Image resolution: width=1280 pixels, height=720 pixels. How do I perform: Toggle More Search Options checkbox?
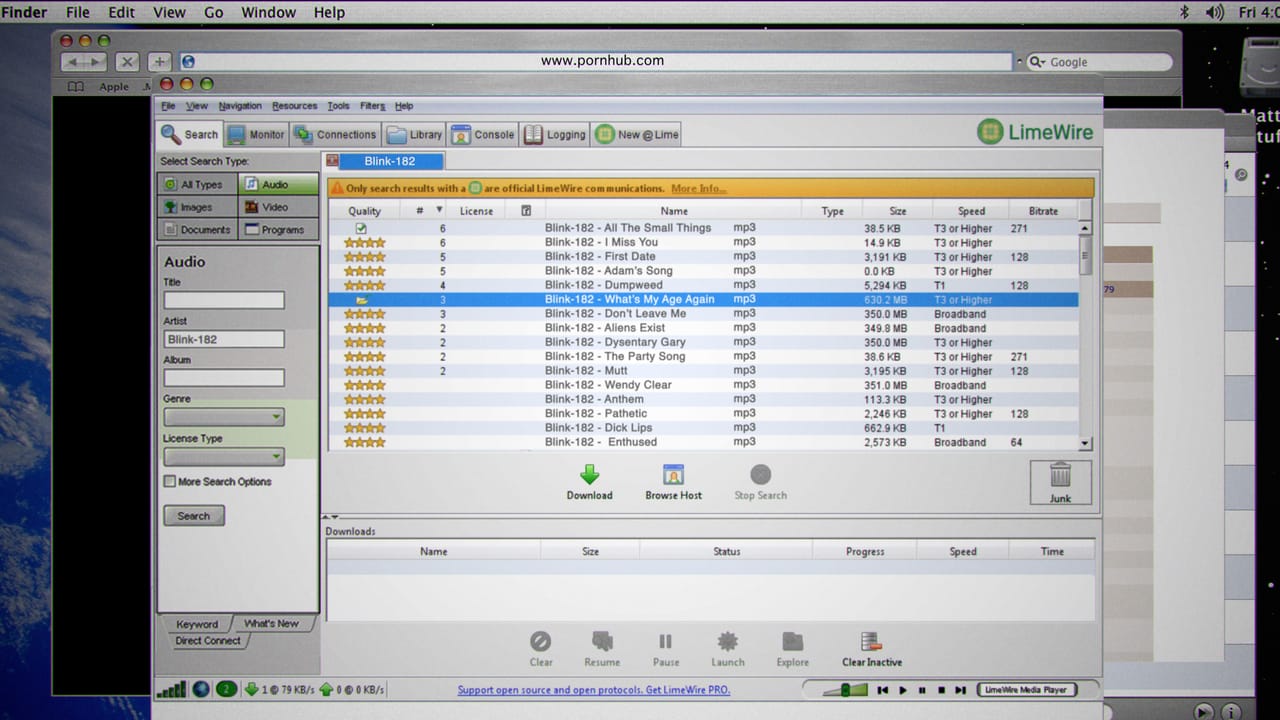pos(170,482)
